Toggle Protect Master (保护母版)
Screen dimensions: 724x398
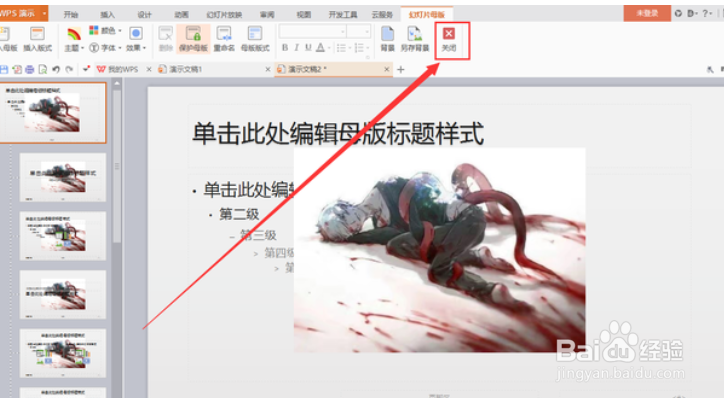click(x=193, y=39)
